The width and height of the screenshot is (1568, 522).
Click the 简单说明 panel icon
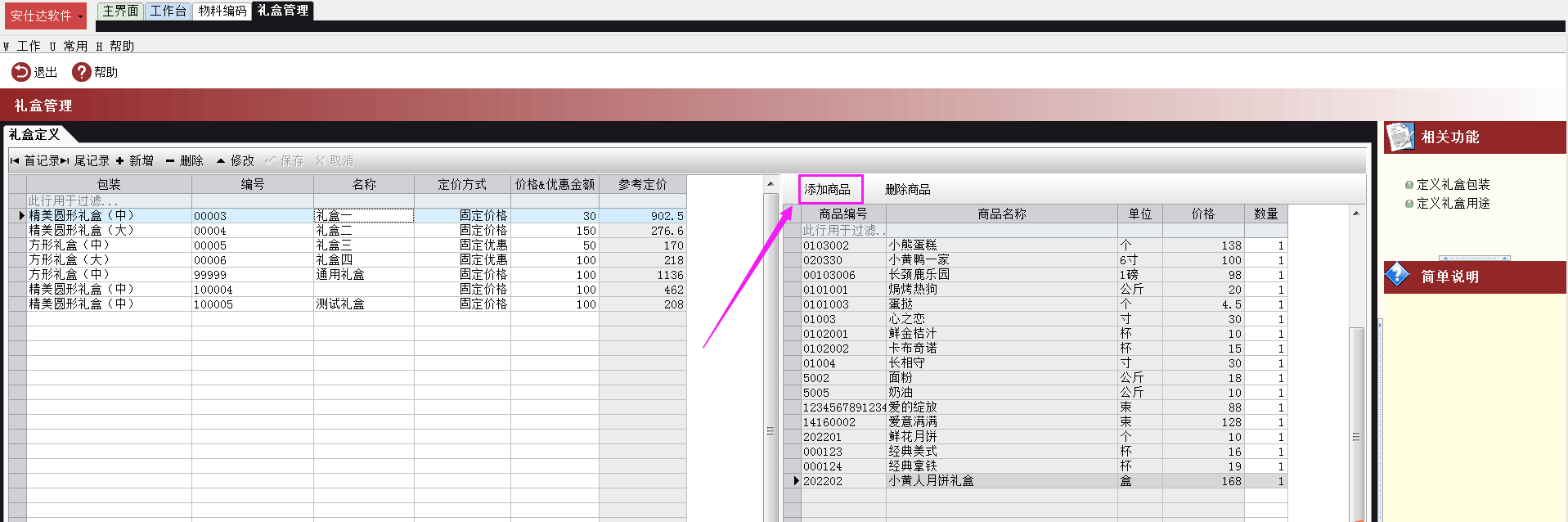point(1399,276)
